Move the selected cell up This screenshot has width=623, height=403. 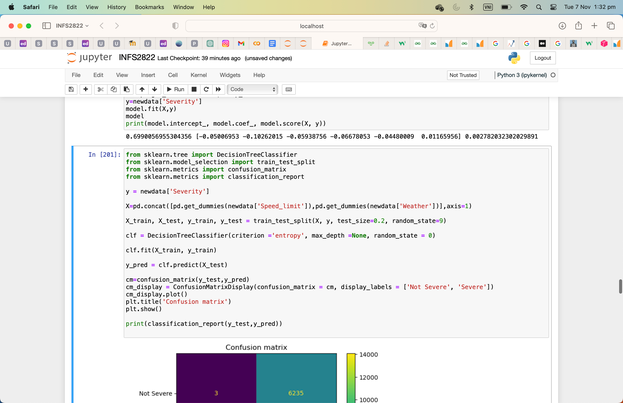click(142, 89)
